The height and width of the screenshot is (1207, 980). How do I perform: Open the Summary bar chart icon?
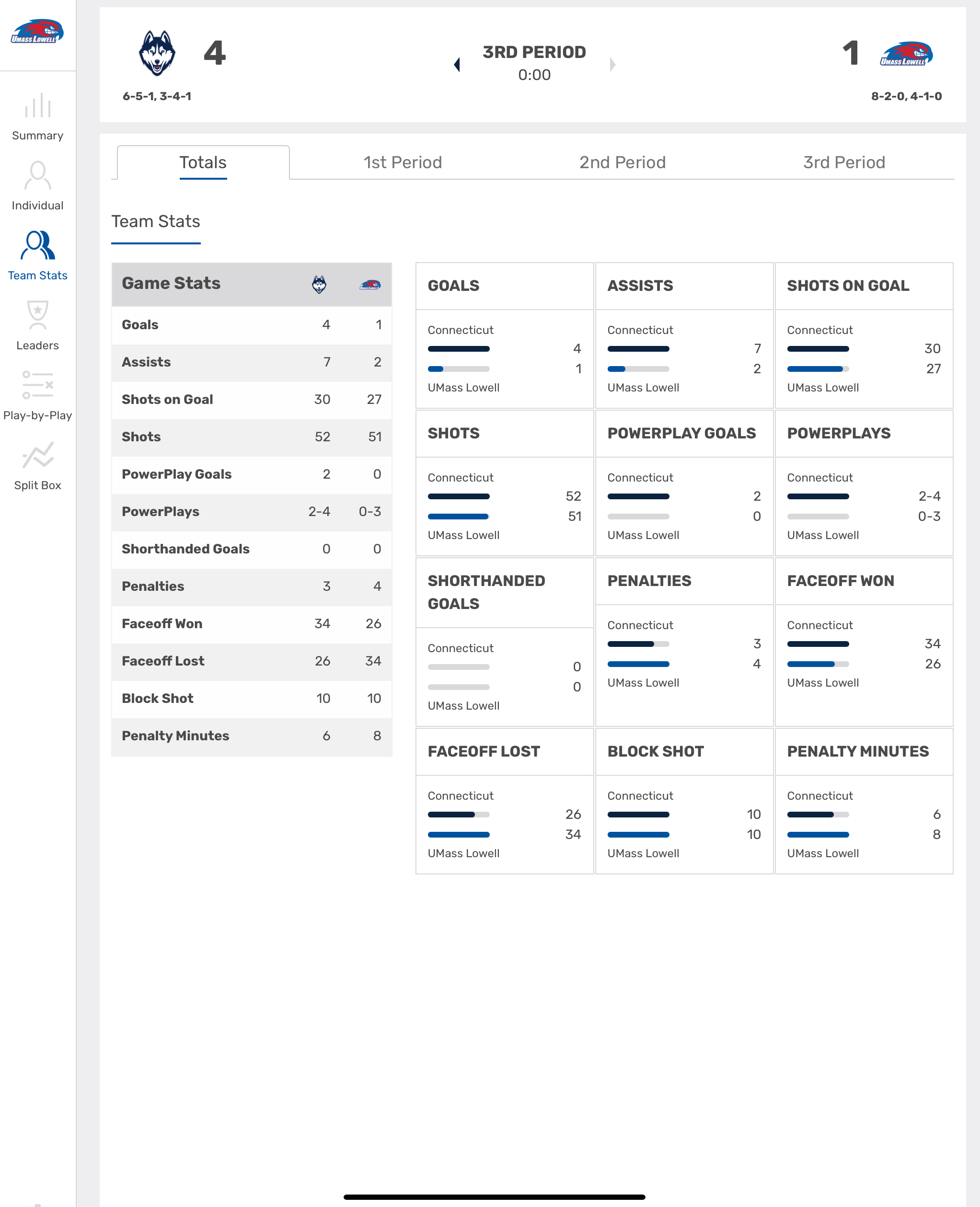(x=38, y=106)
